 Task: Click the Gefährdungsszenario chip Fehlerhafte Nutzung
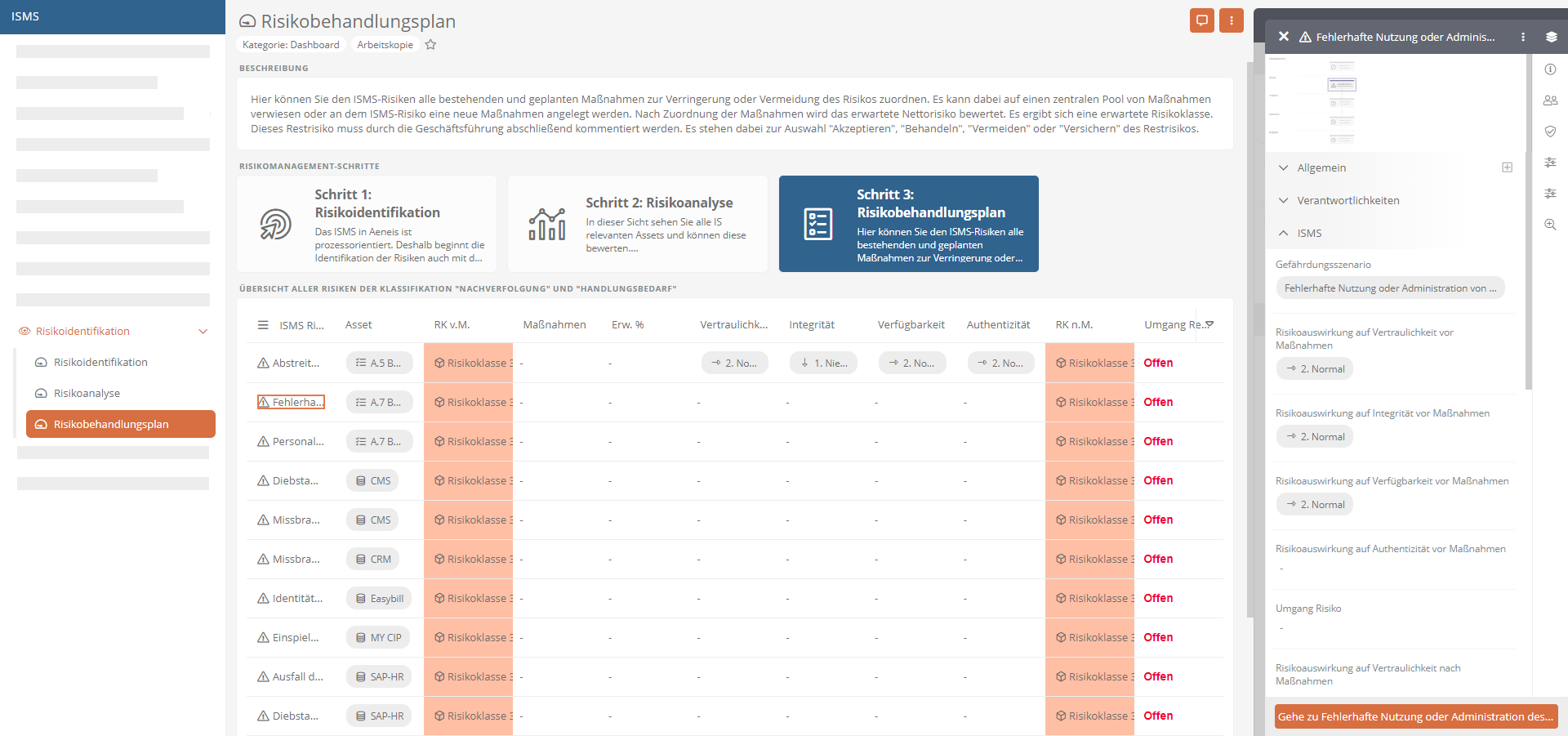click(1390, 288)
